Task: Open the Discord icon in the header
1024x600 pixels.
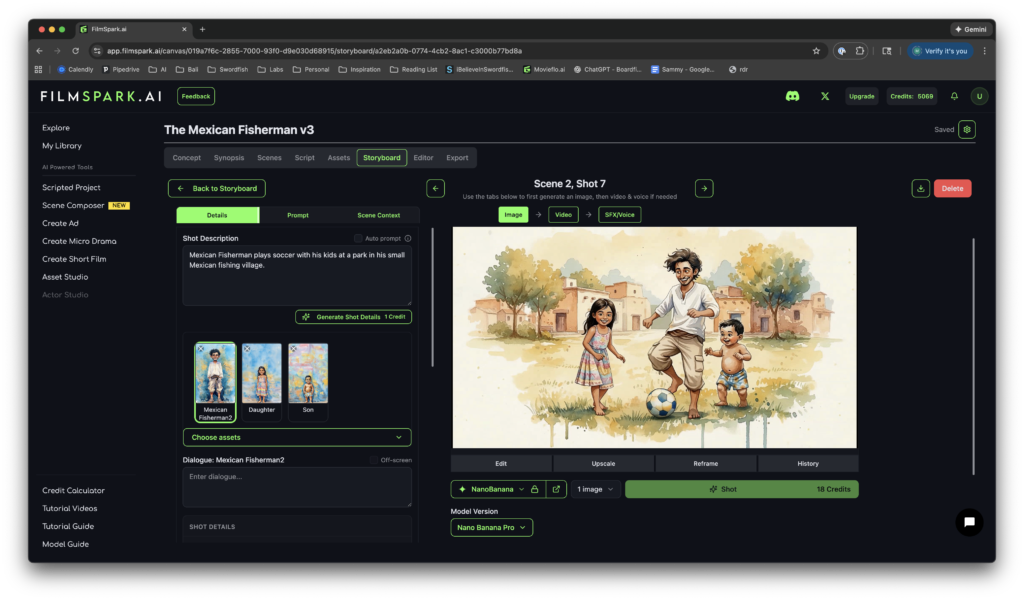Action: (x=791, y=96)
